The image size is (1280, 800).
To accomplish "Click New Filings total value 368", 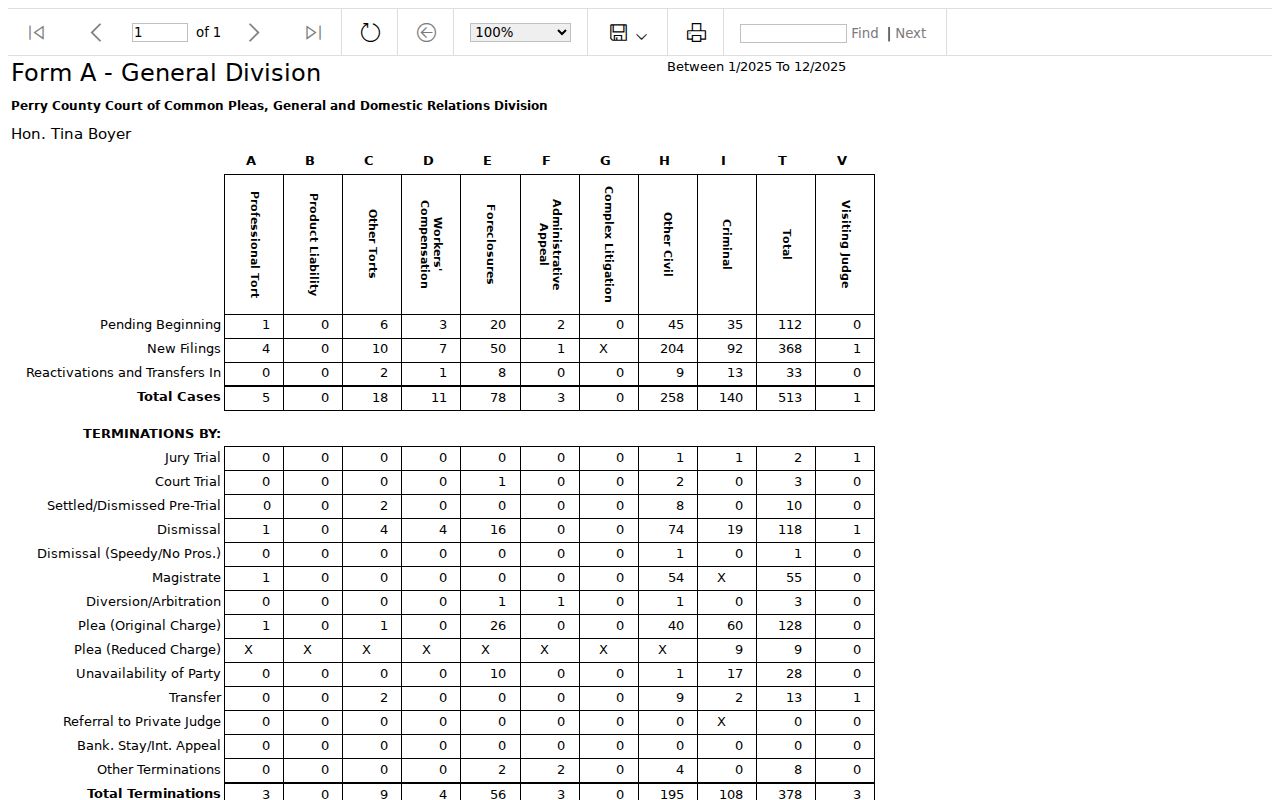I will pyautogui.click(x=790, y=349).
